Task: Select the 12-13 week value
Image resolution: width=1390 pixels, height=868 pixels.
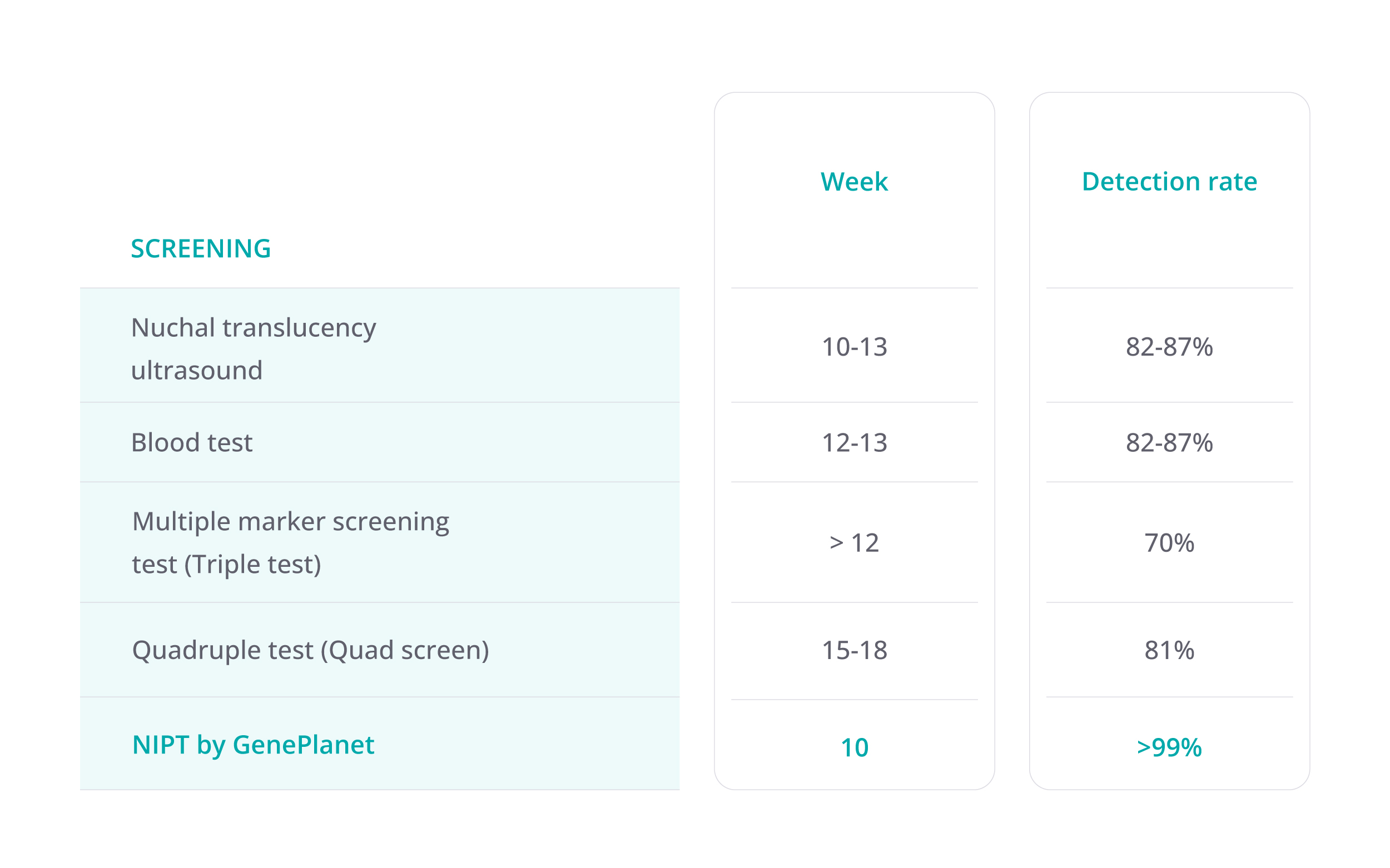Action: pos(854,443)
